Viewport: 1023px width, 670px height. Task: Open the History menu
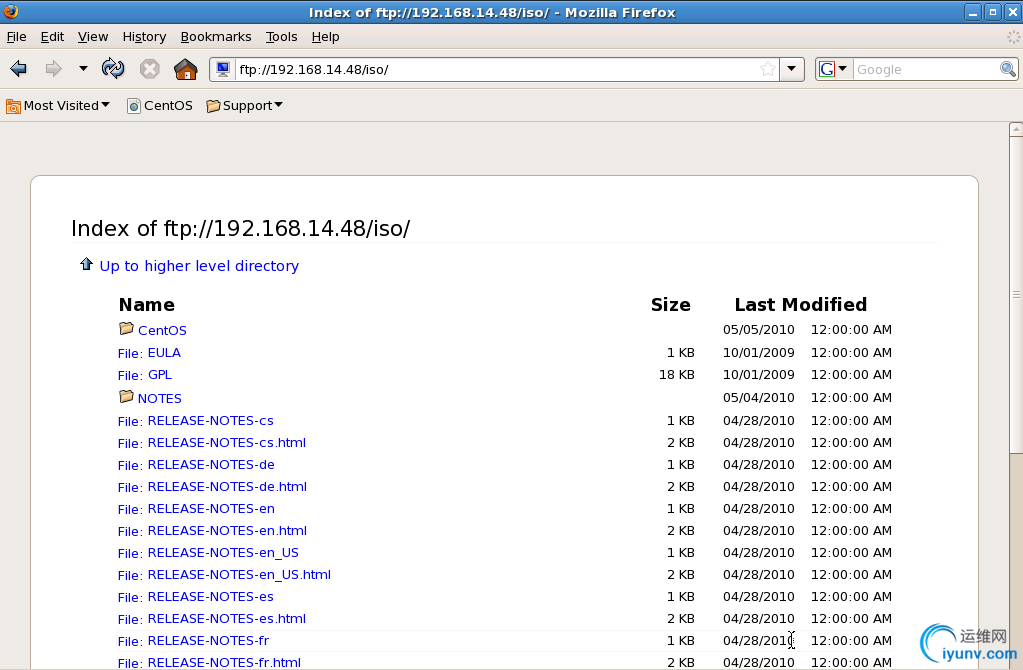144,37
